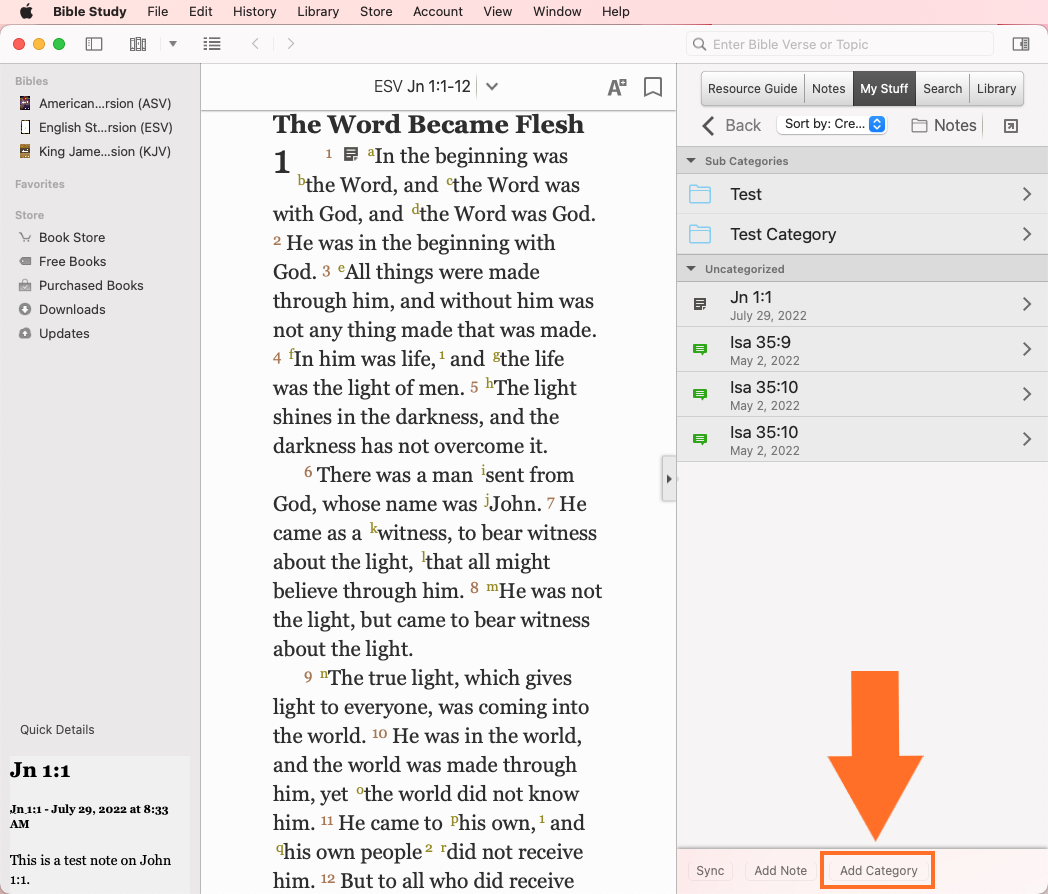Open the File menu
This screenshot has height=894, width=1048.
[x=158, y=11]
